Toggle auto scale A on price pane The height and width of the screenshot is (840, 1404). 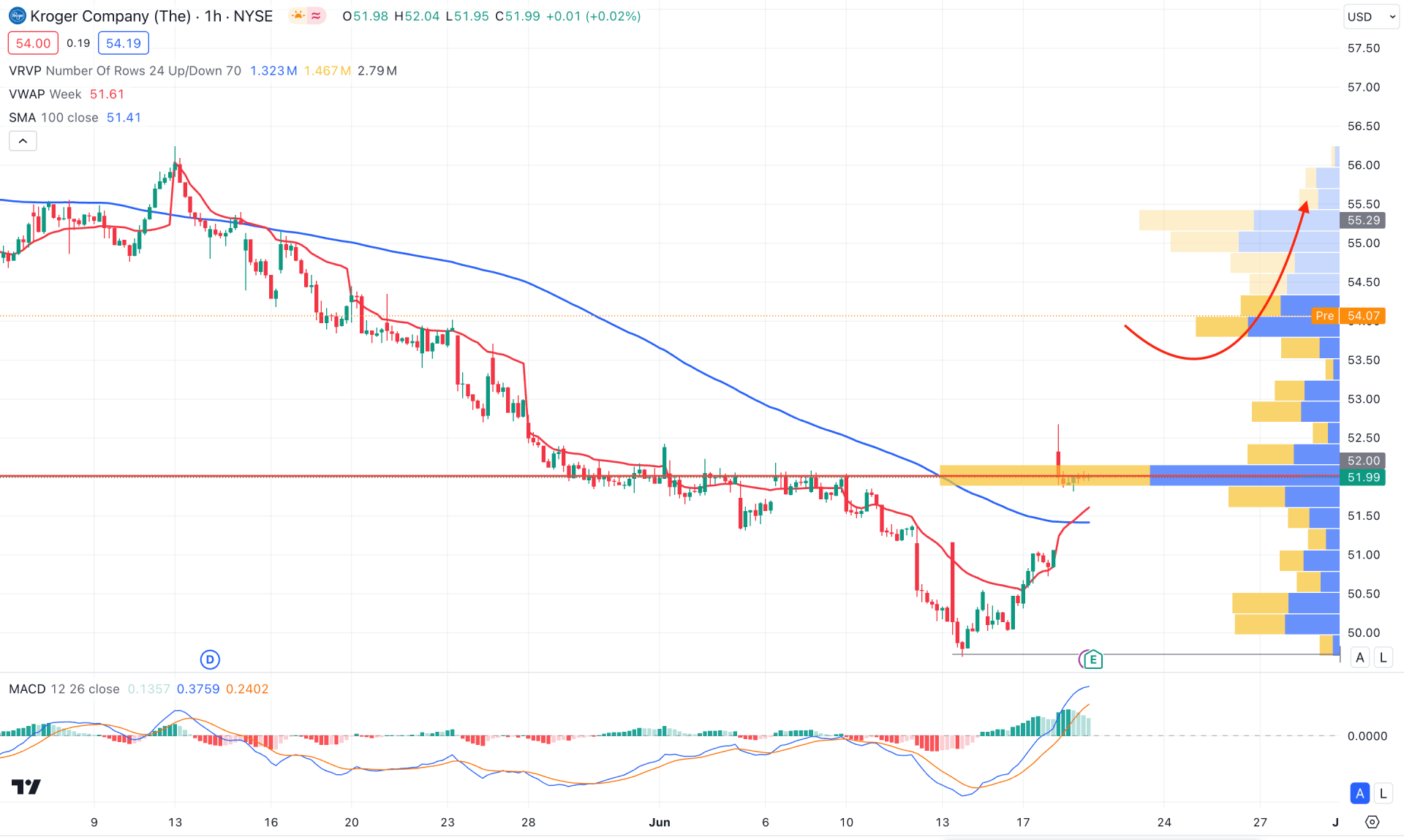[x=1359, y=657]
